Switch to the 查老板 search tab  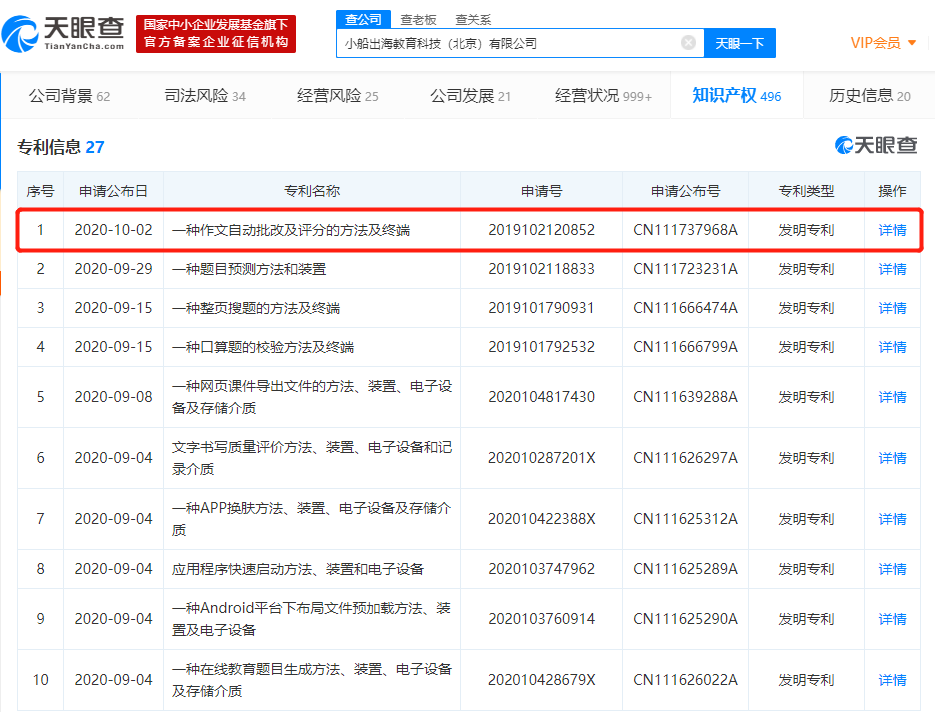pyautogui.click(x=419, y=20)
